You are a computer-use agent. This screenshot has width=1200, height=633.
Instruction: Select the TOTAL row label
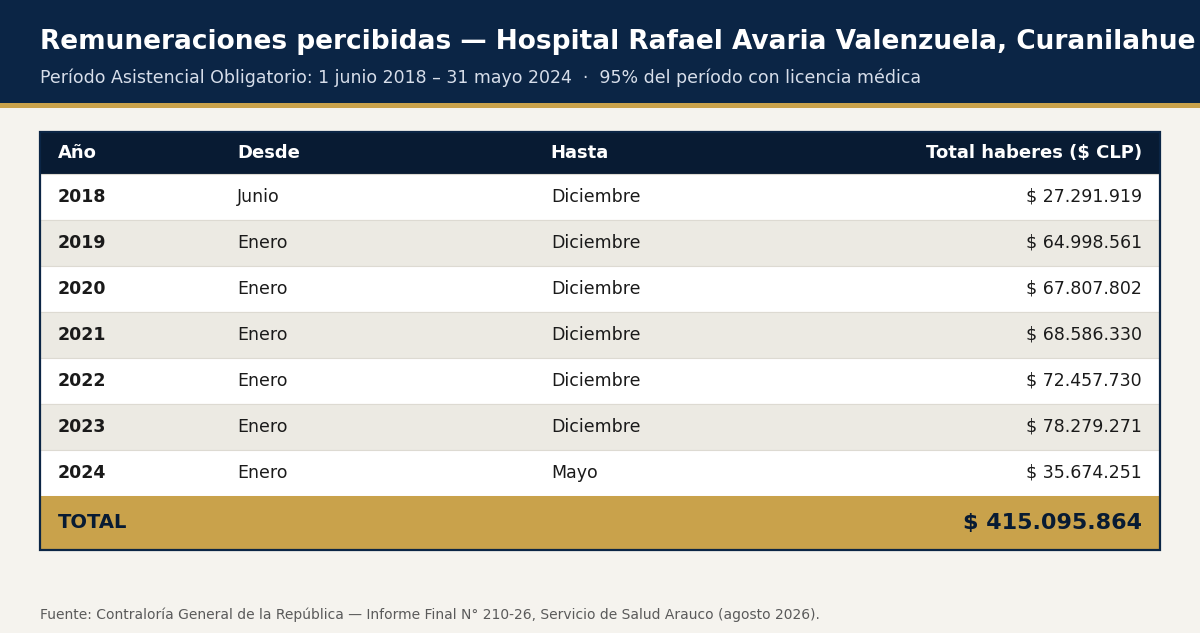click(92, 523)
